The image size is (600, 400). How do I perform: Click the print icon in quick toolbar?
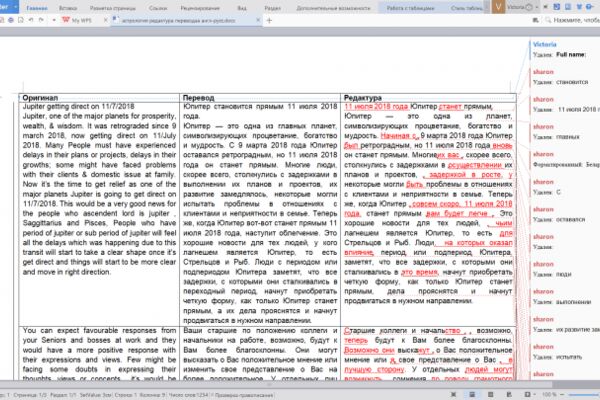(11, 20)
